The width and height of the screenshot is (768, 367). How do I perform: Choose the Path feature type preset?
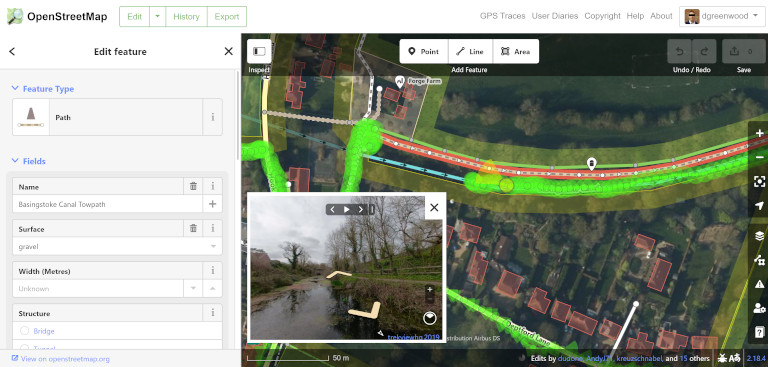pyautogui.click(x=108, y=117)
